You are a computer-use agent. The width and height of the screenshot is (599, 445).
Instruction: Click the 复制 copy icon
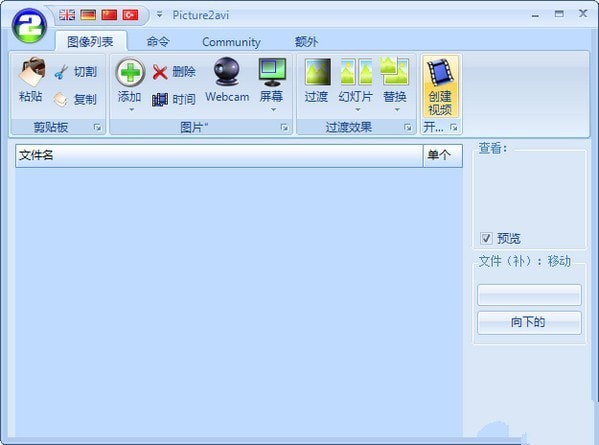coord(61,99)
